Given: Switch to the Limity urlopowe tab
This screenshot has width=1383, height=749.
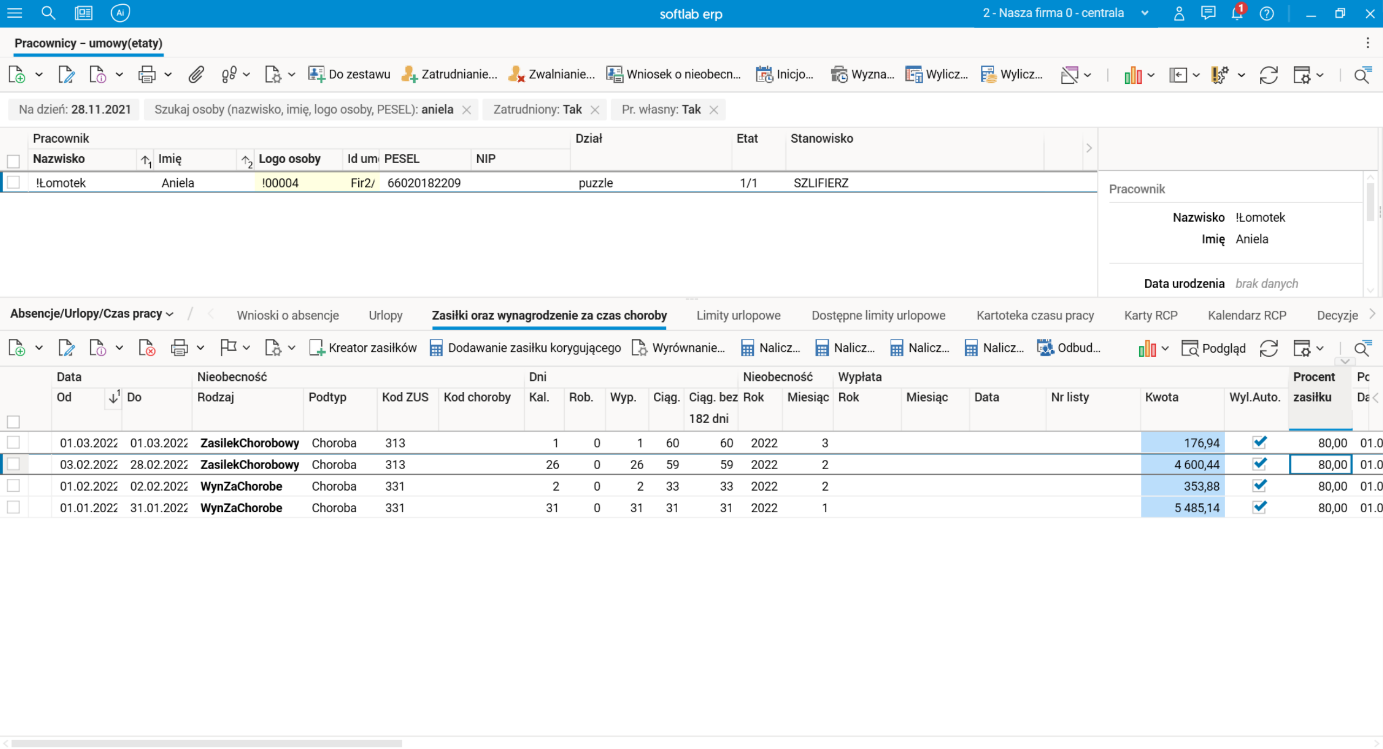Looking at the screenshot, I should tap(738, 315).
